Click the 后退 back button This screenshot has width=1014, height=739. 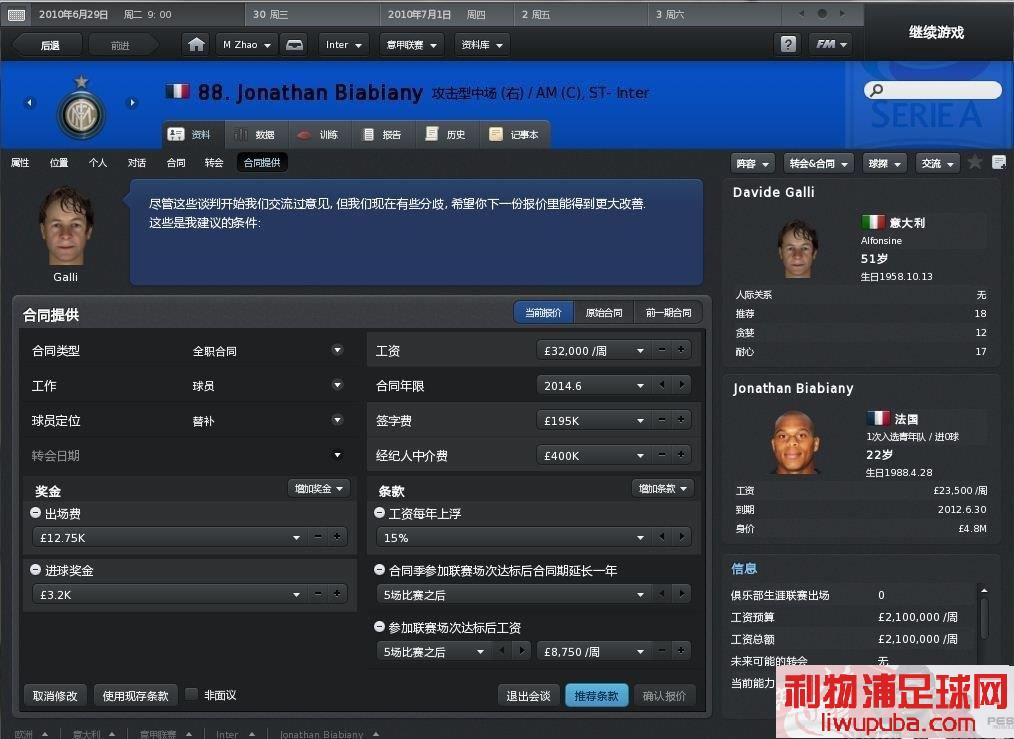[x=50, y=45]
